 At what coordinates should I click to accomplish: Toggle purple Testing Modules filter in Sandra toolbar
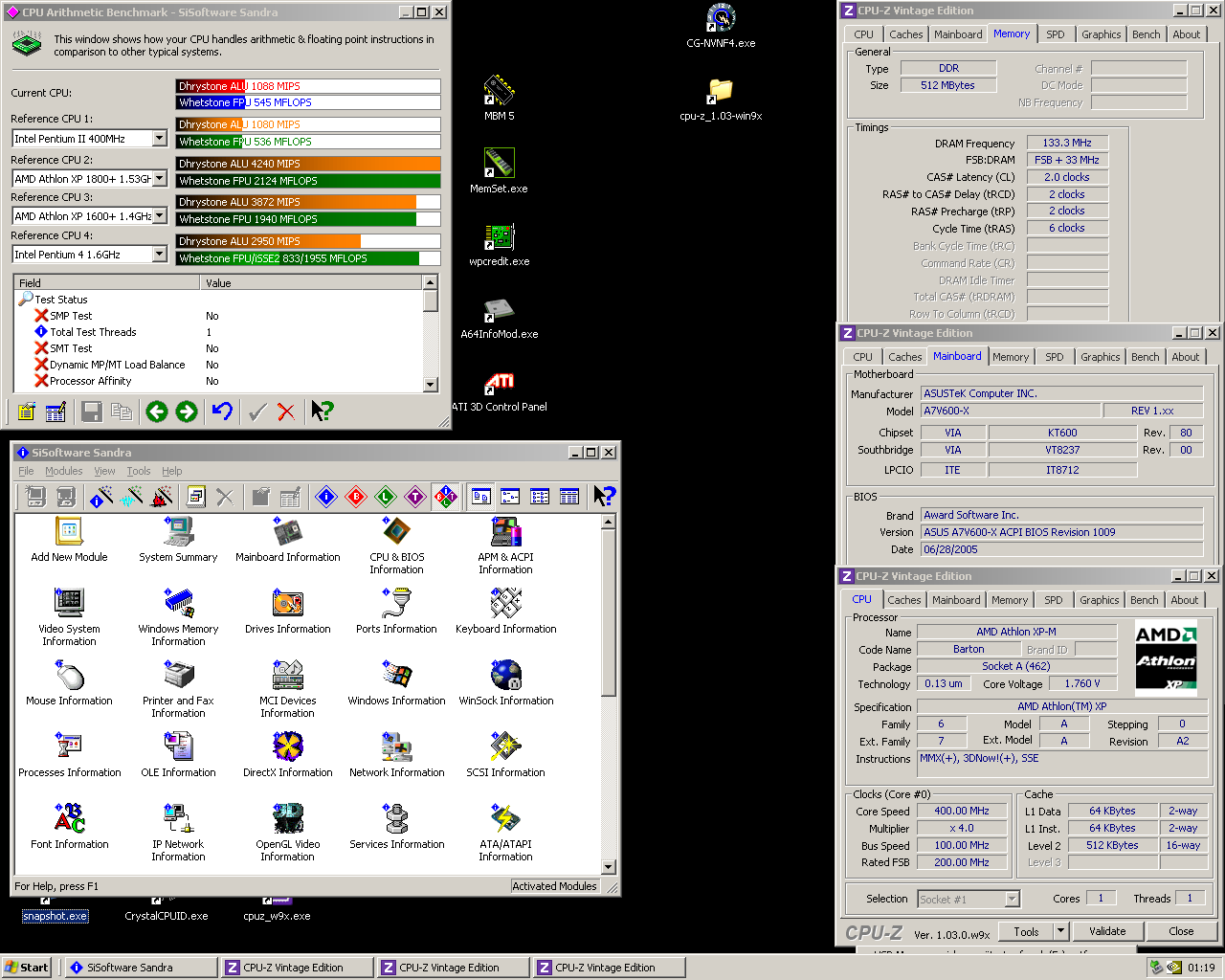tap(415, 496)
